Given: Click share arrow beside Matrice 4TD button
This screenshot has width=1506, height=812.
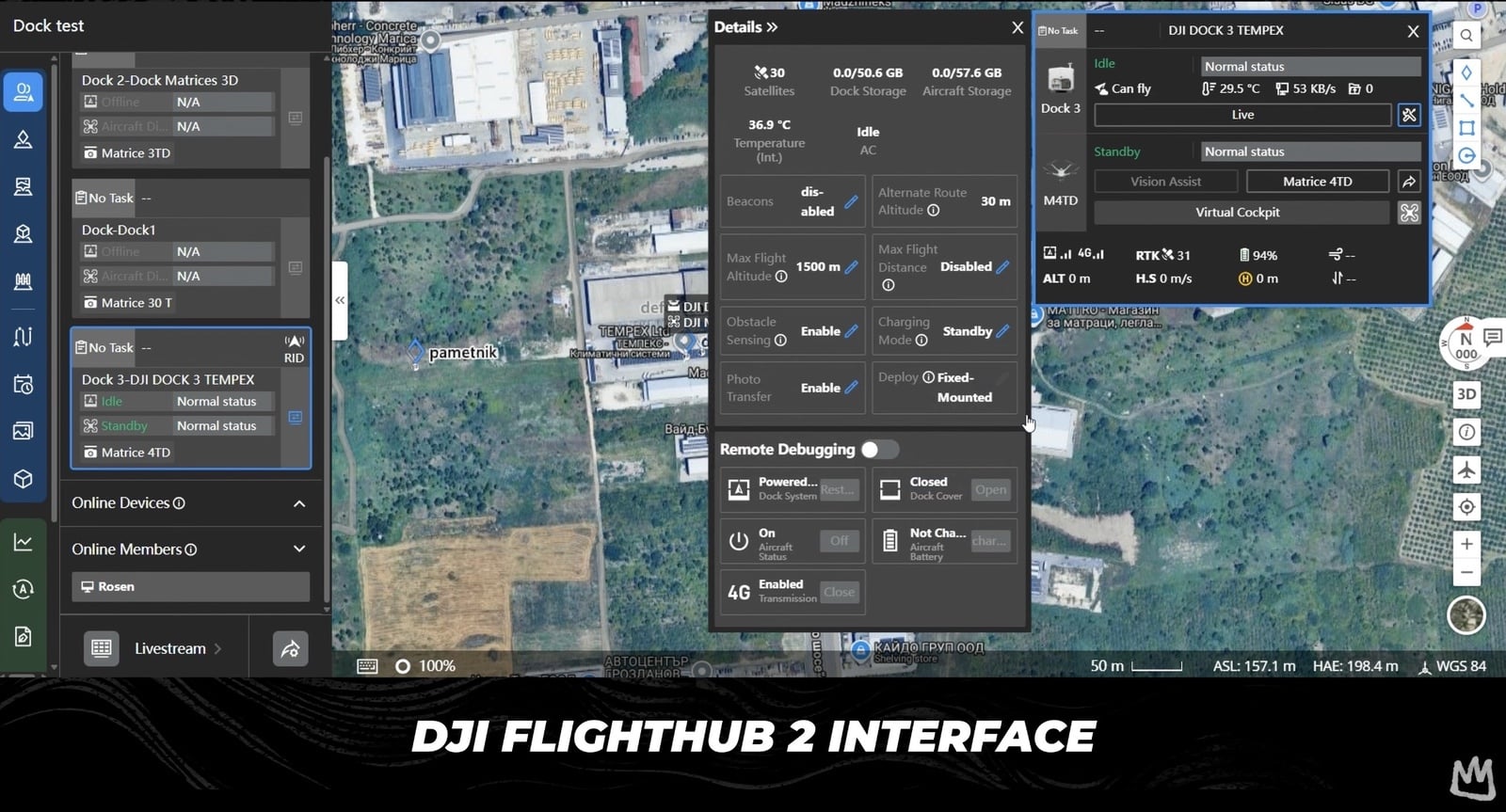Looking at the screenshot, I should tap(1409, 182).
